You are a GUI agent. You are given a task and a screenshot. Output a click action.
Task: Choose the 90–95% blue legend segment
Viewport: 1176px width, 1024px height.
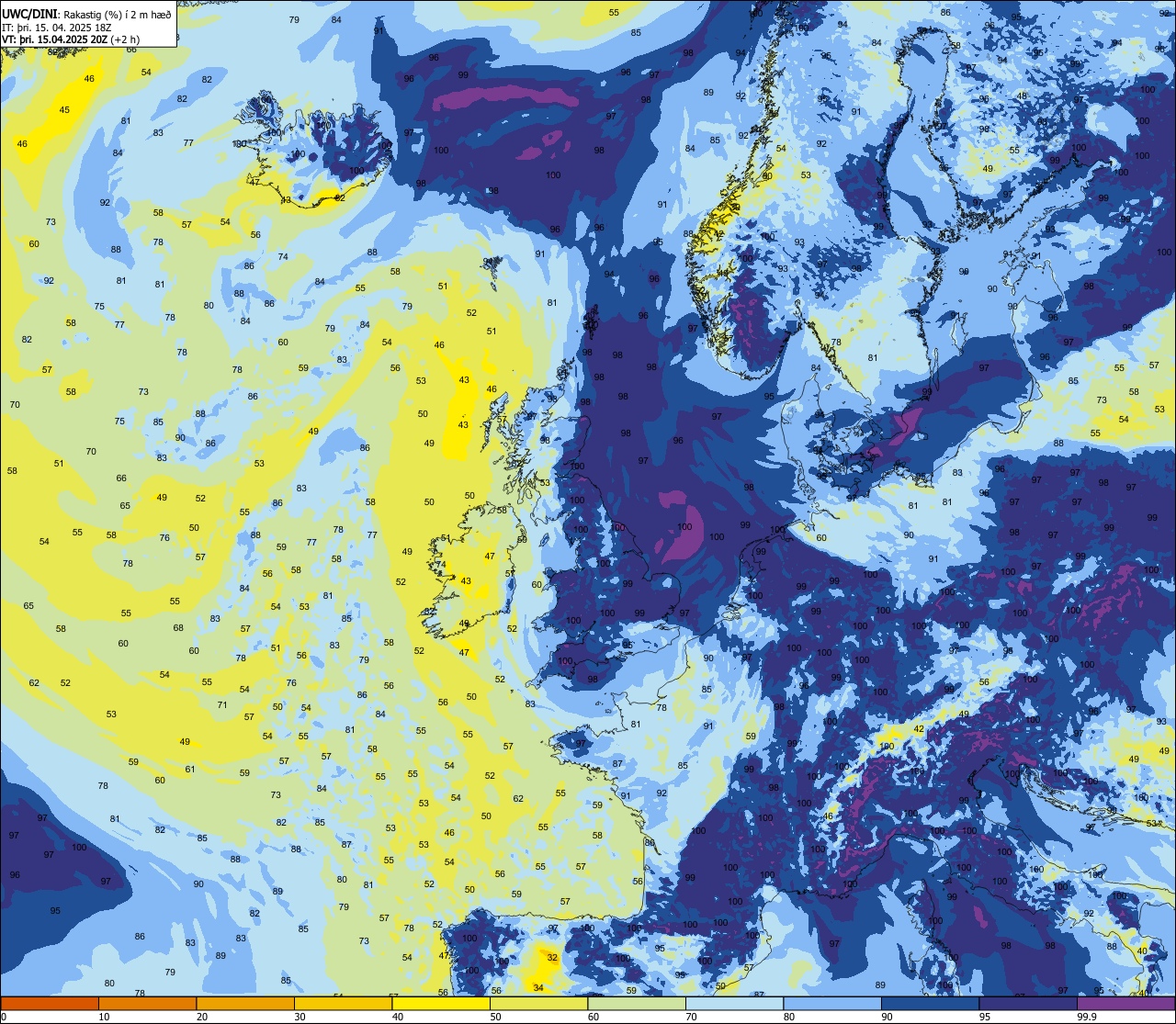[930, 1003]
